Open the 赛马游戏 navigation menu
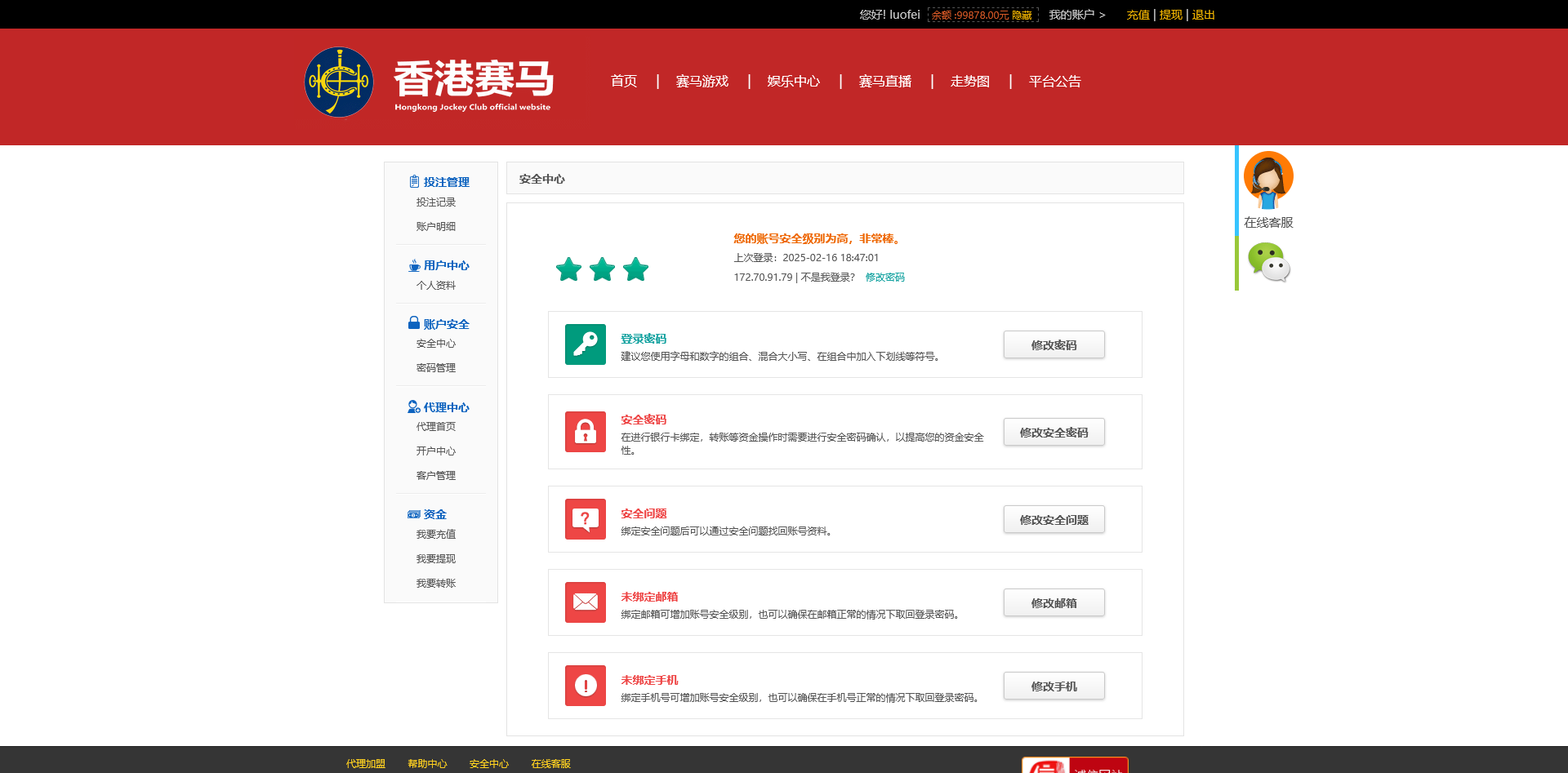The height and width of the screenshot is (773, 1568). pos(702,82)
